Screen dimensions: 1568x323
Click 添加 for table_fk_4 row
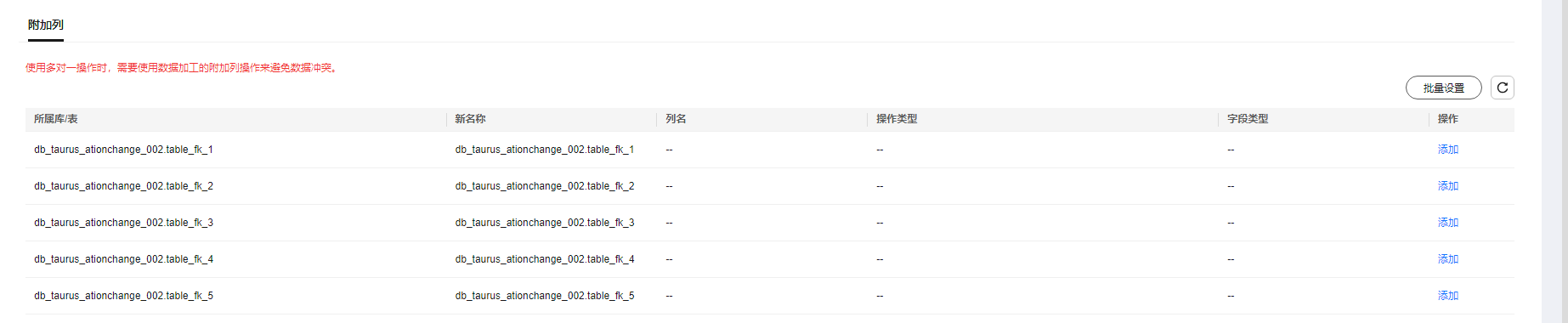1447,259
